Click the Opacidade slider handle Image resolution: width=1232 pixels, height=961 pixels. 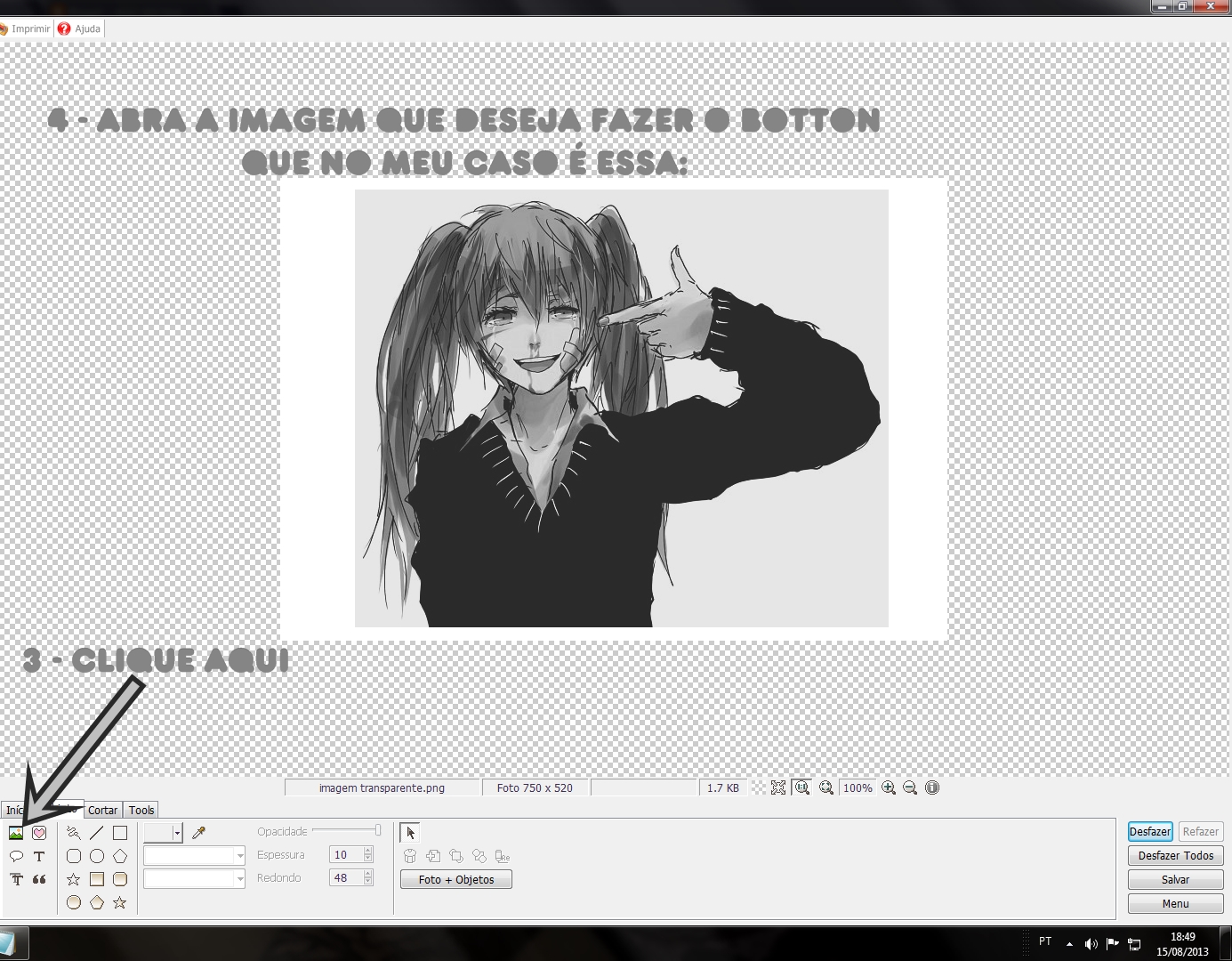(378, 831)
